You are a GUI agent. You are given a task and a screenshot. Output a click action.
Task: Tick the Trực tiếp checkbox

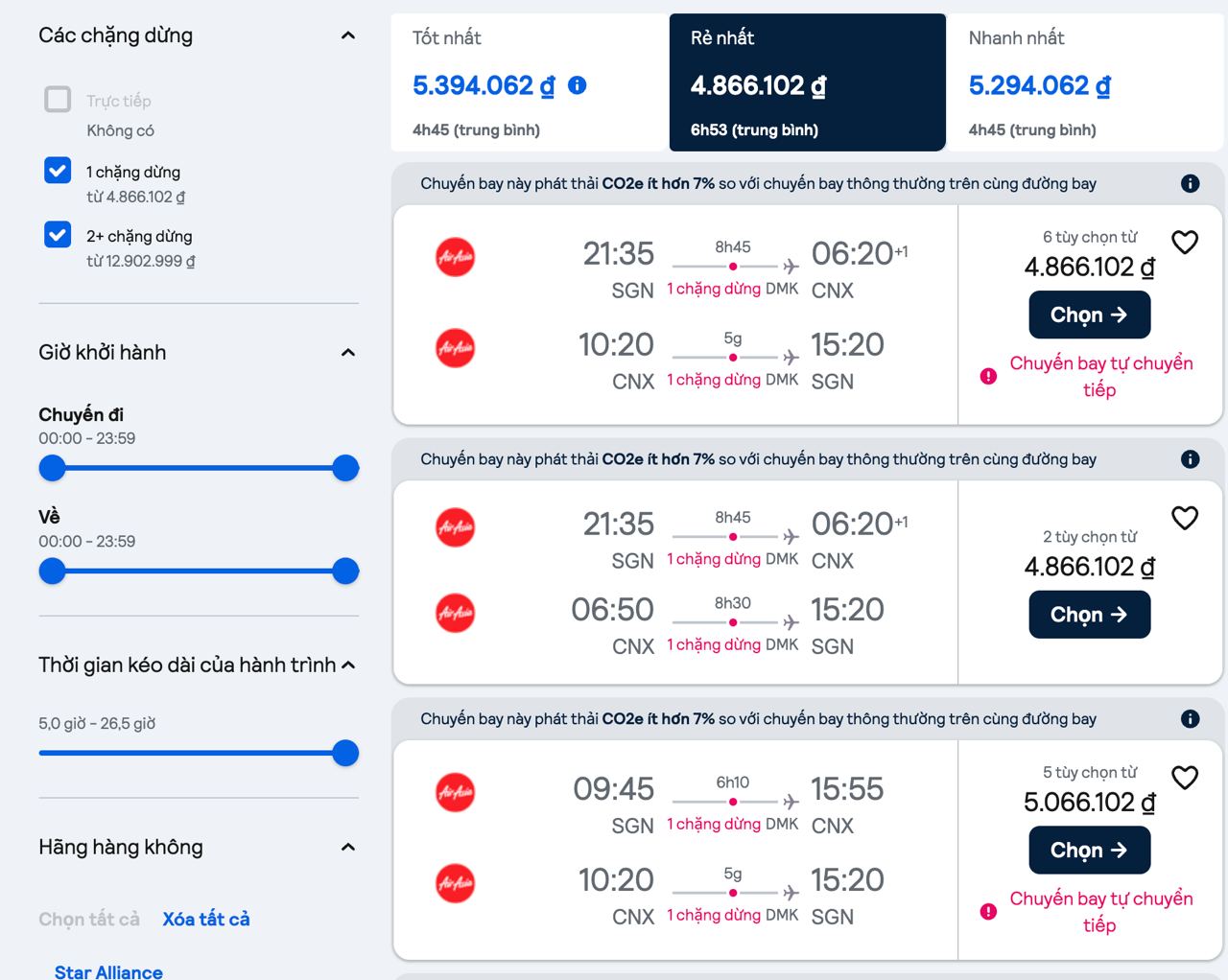pyautogui.click(x=58, y=100)
